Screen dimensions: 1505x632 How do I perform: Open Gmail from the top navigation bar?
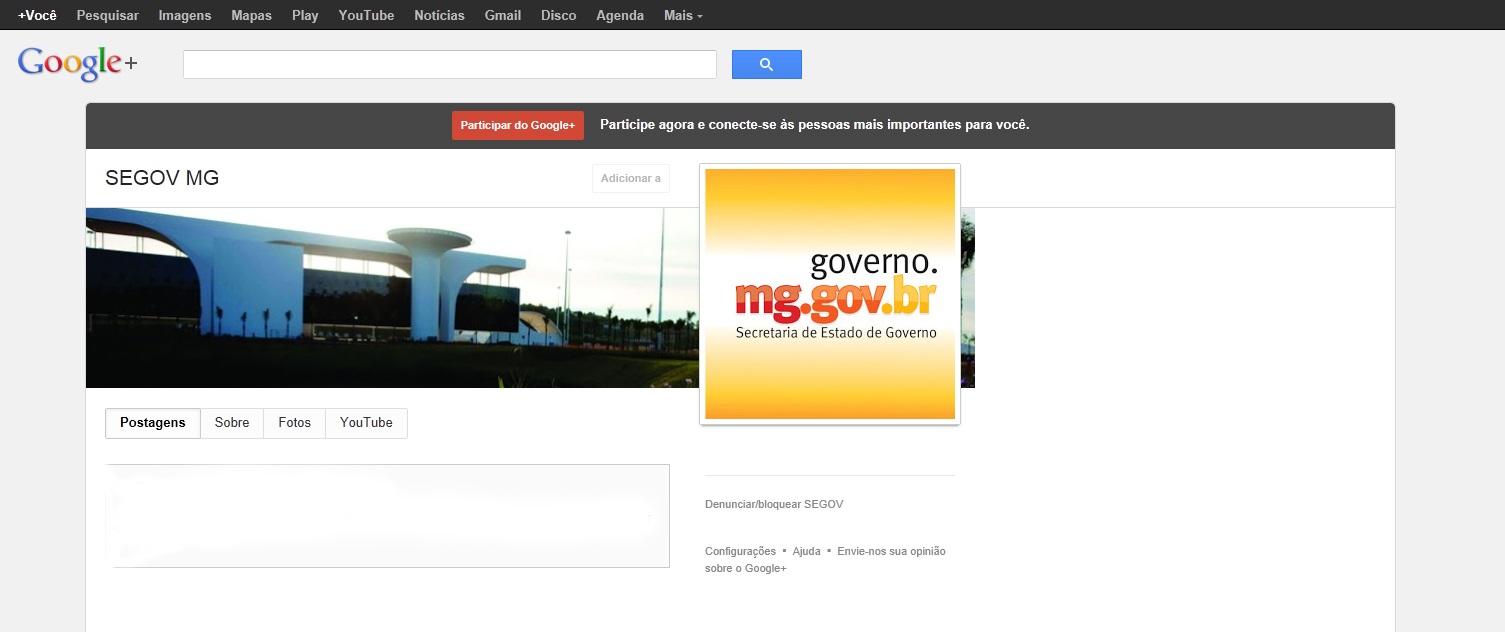pos(502,16)
